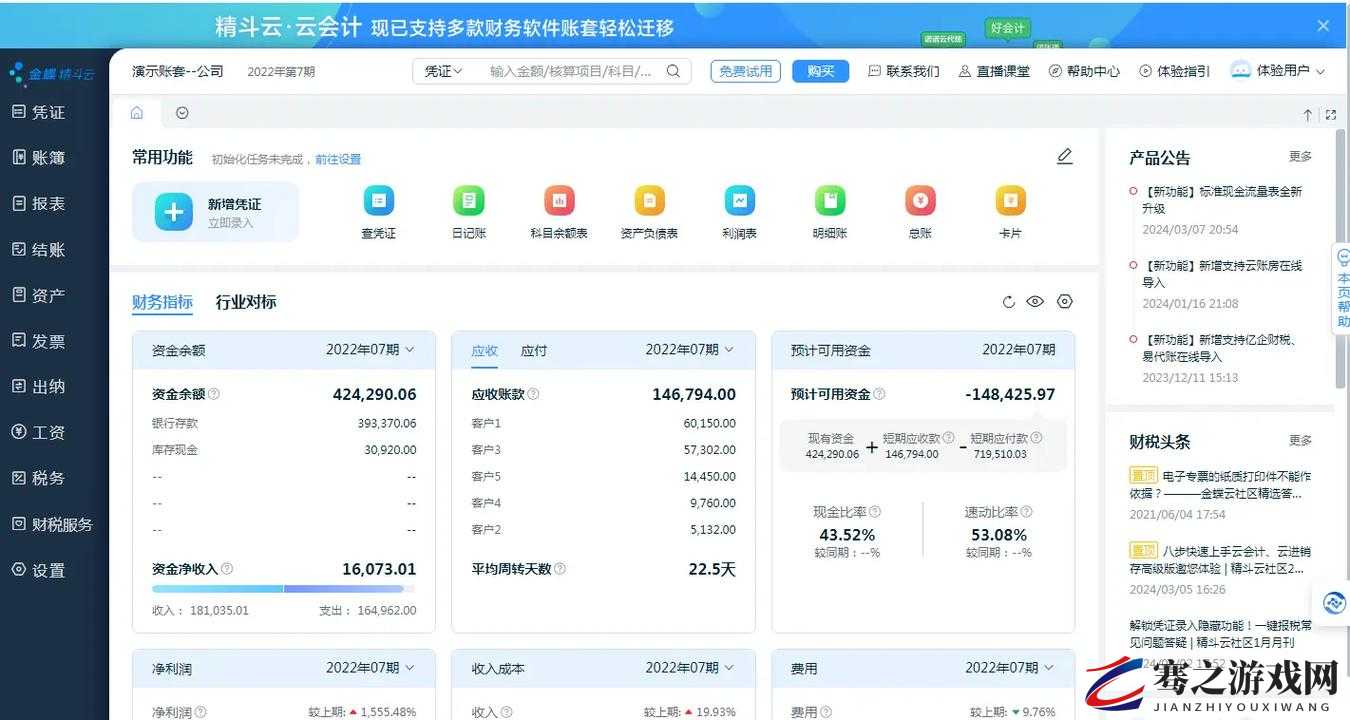Click the help icon beside 速动比率
Viewport: 1350px width, 720px height.
(x=1026, y=512)
